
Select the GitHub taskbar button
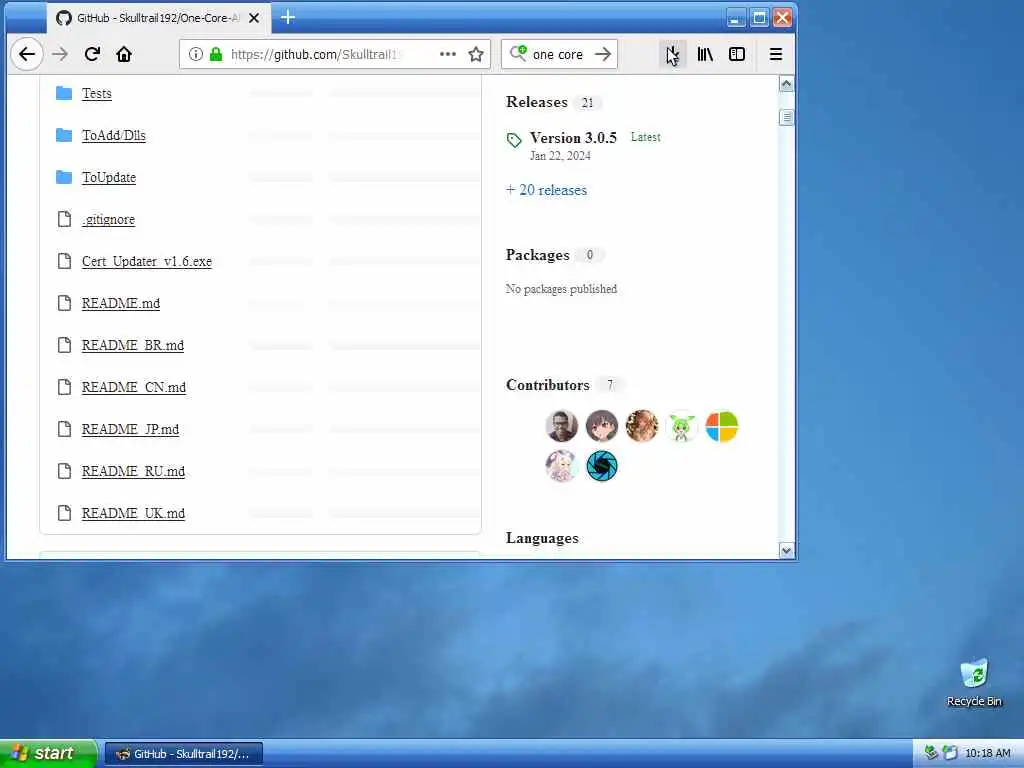point(184,754)
